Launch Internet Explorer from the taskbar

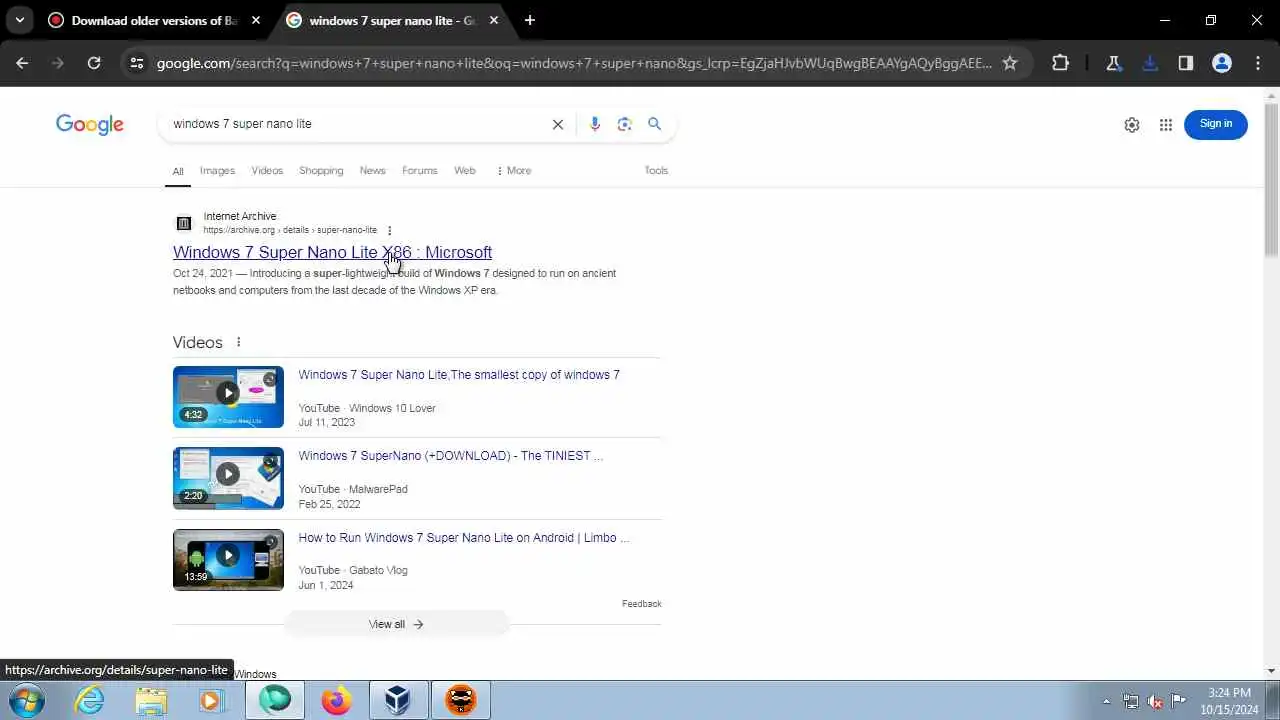pyautogui.click(x=90, y=700)
